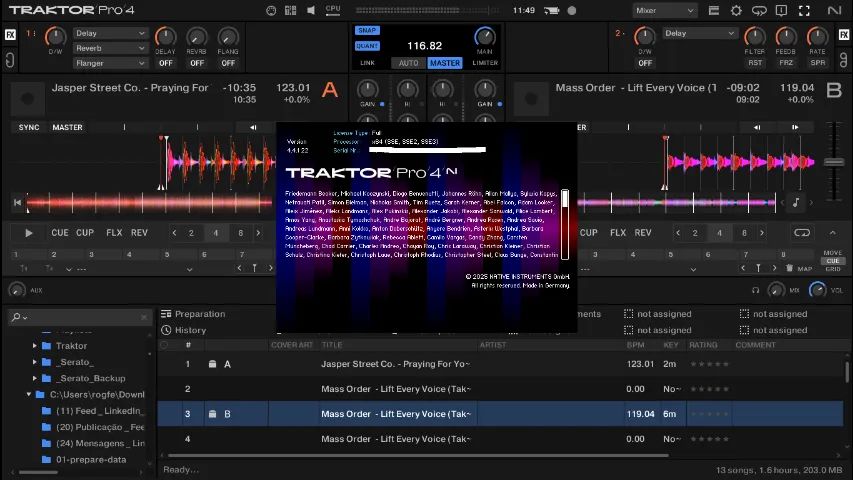The width and height of the screenshot is (853, 480).
Task: Click Deck A cover art thumbnail
Action: pyautogui.click(x=27, y=99)
